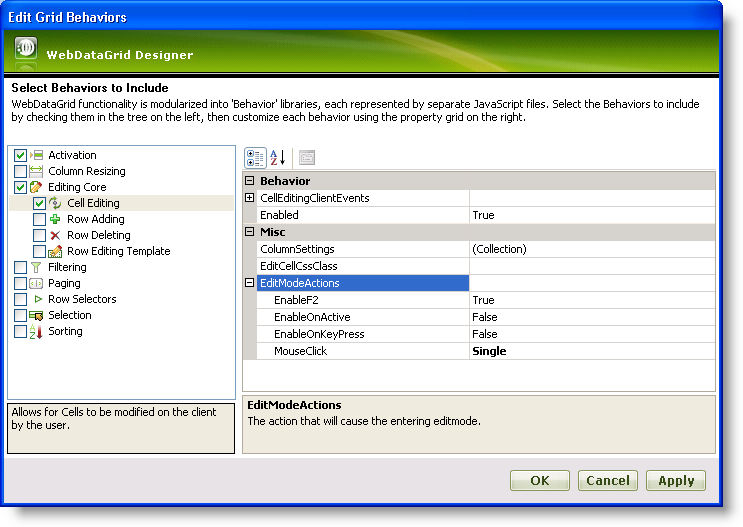Click the Apply button
Image resolution: width=743 pixels, height=527 pixels.
point(675,480)
